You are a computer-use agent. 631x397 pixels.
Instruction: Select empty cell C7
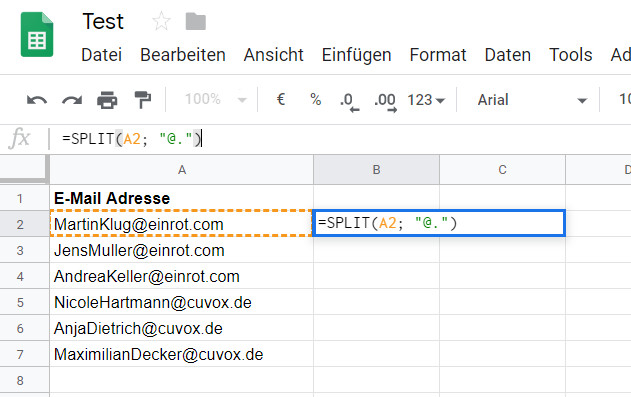[x=502, y=354]
